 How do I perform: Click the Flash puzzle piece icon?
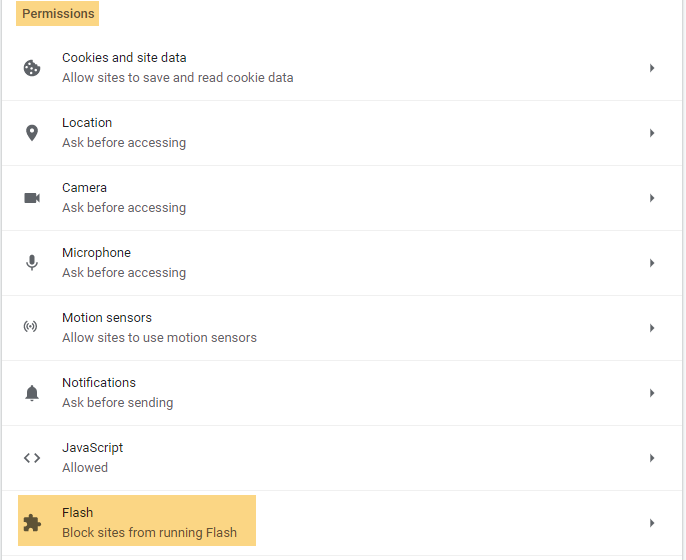(x=32, y=523)
